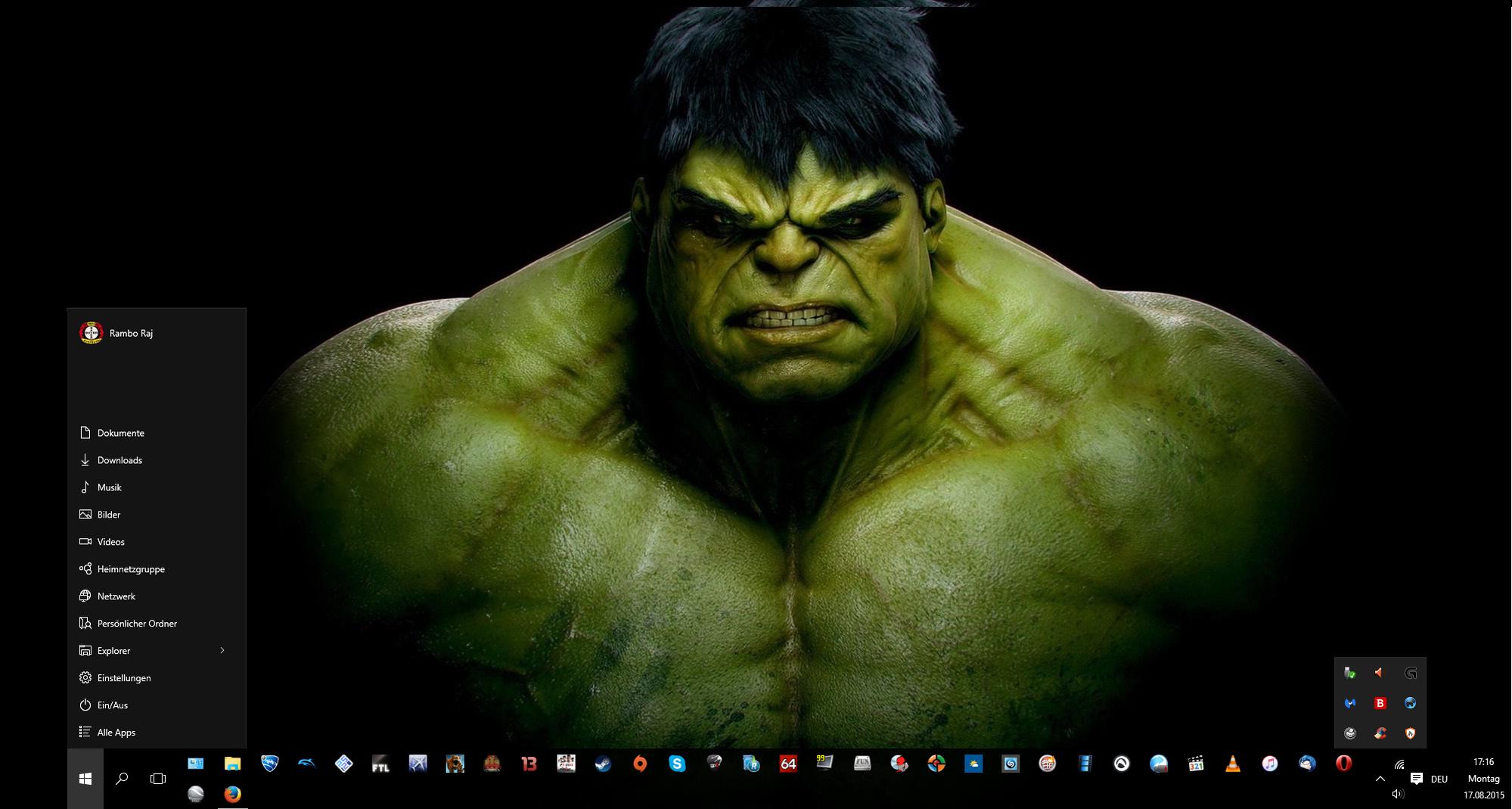Click the film strip taskbar icon
The image size is (1512, 809).
pyautogui.click(x=1085, y=764)
